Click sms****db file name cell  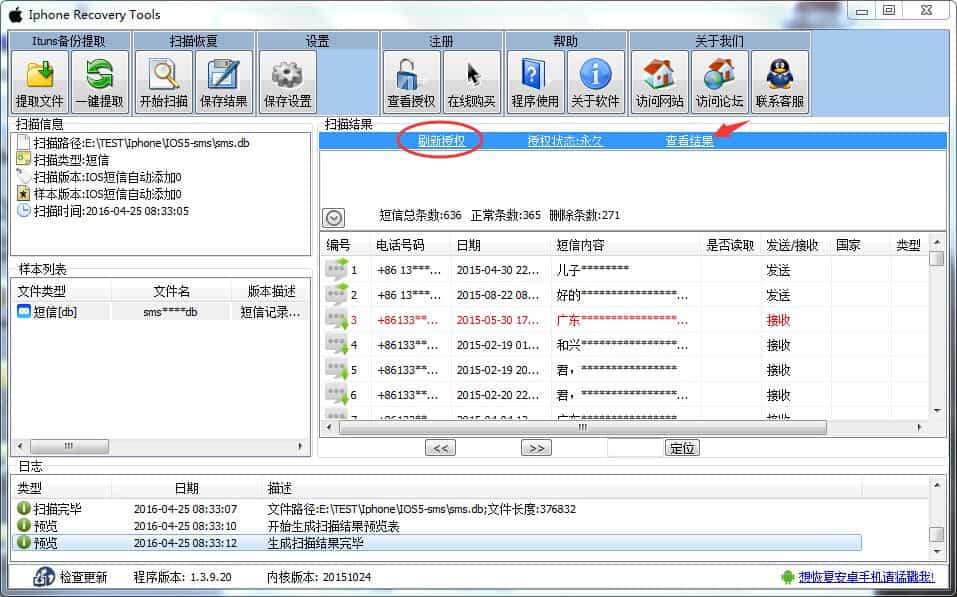coord(170,312)
